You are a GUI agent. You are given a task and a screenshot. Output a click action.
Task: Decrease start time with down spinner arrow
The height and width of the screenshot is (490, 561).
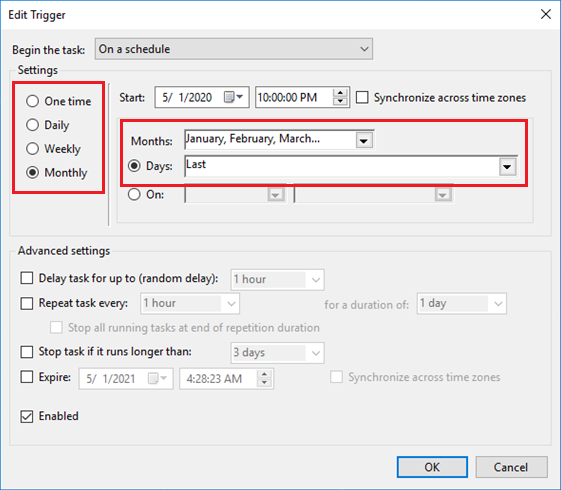(340, 102)
